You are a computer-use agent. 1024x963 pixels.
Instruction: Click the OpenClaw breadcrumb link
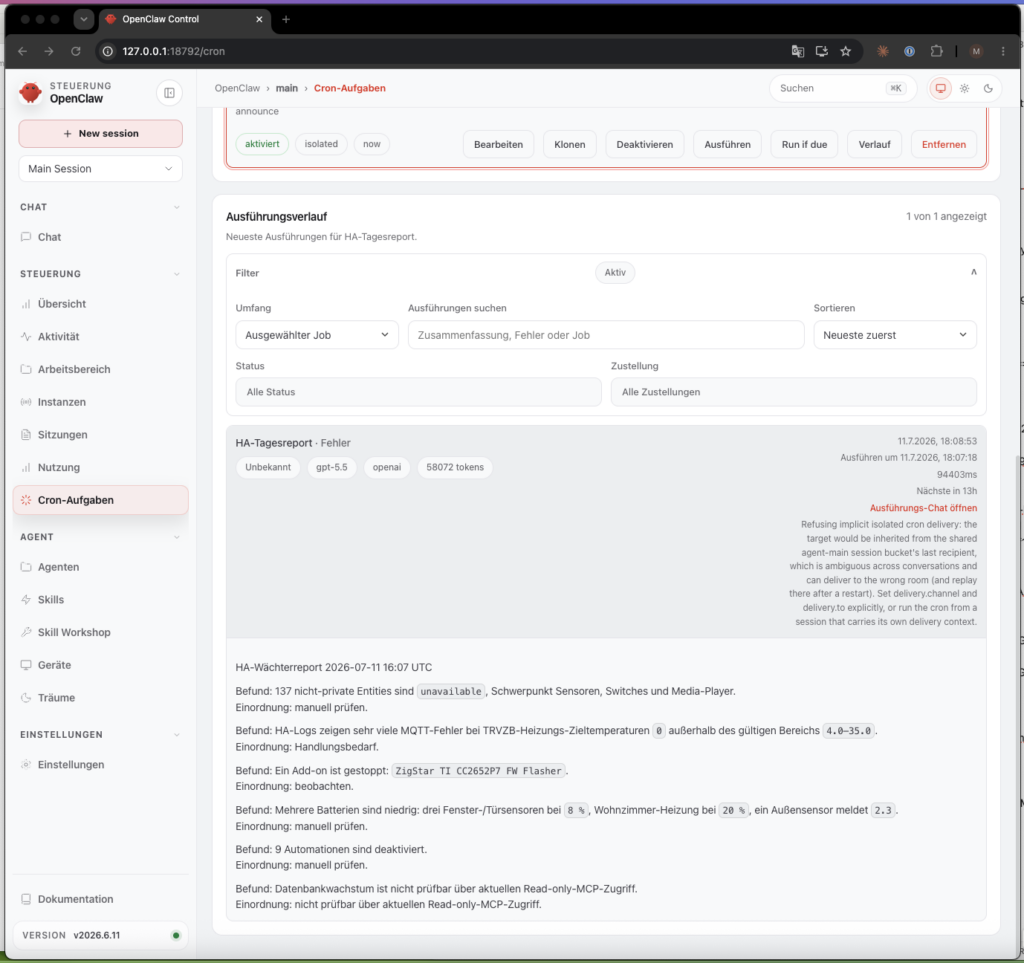click(x=237, y=88)
